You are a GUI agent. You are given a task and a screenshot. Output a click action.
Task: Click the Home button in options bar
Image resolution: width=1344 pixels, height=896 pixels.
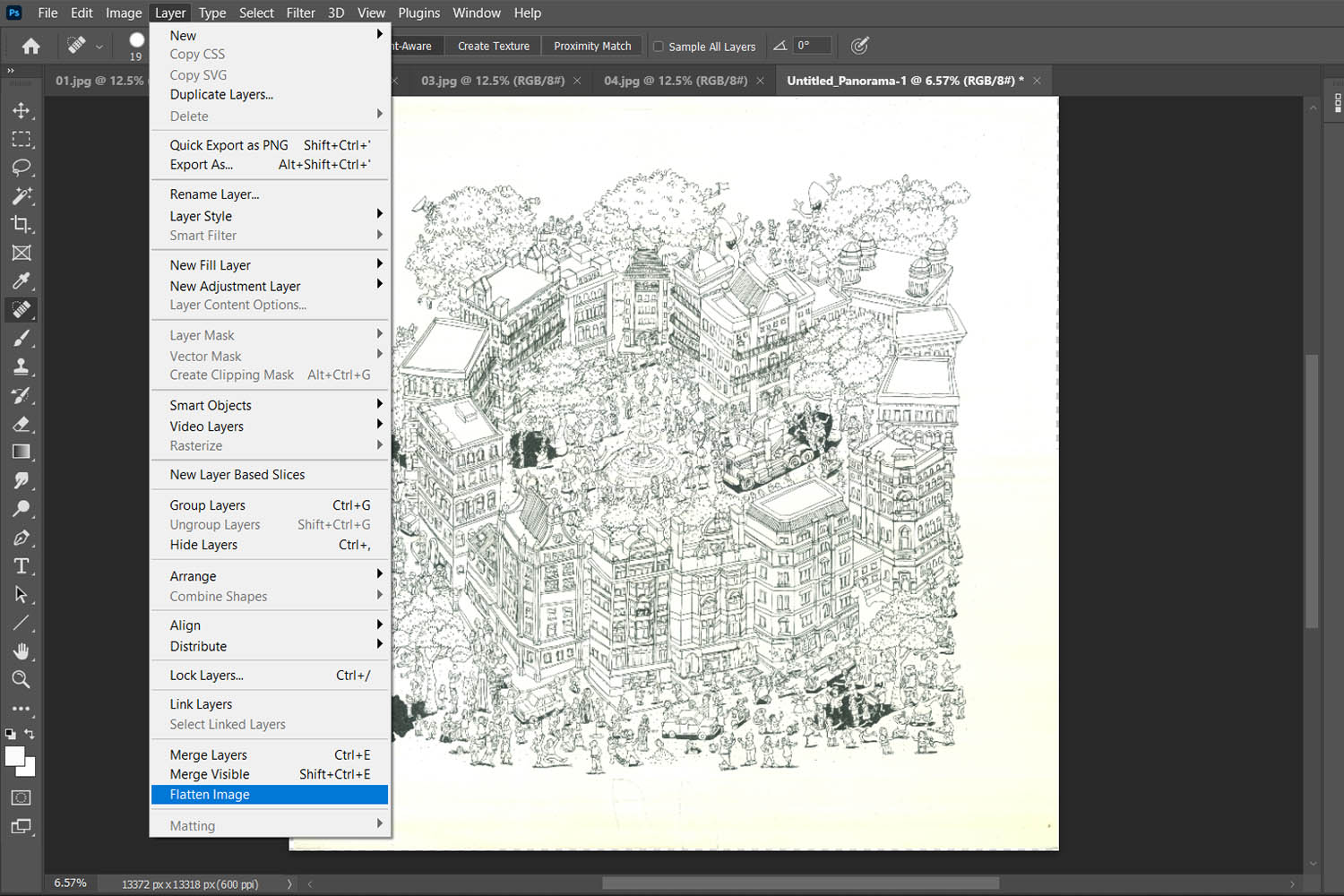pyautogui.click(x=30, y=46)
